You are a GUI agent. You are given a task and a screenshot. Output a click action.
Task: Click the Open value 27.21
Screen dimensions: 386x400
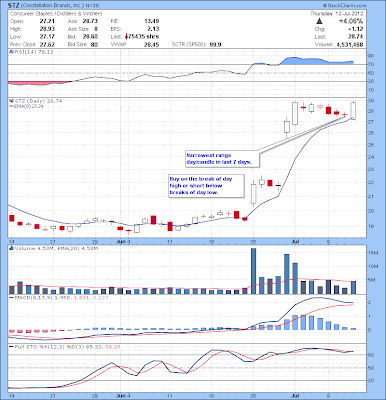(x=47, y=21)
